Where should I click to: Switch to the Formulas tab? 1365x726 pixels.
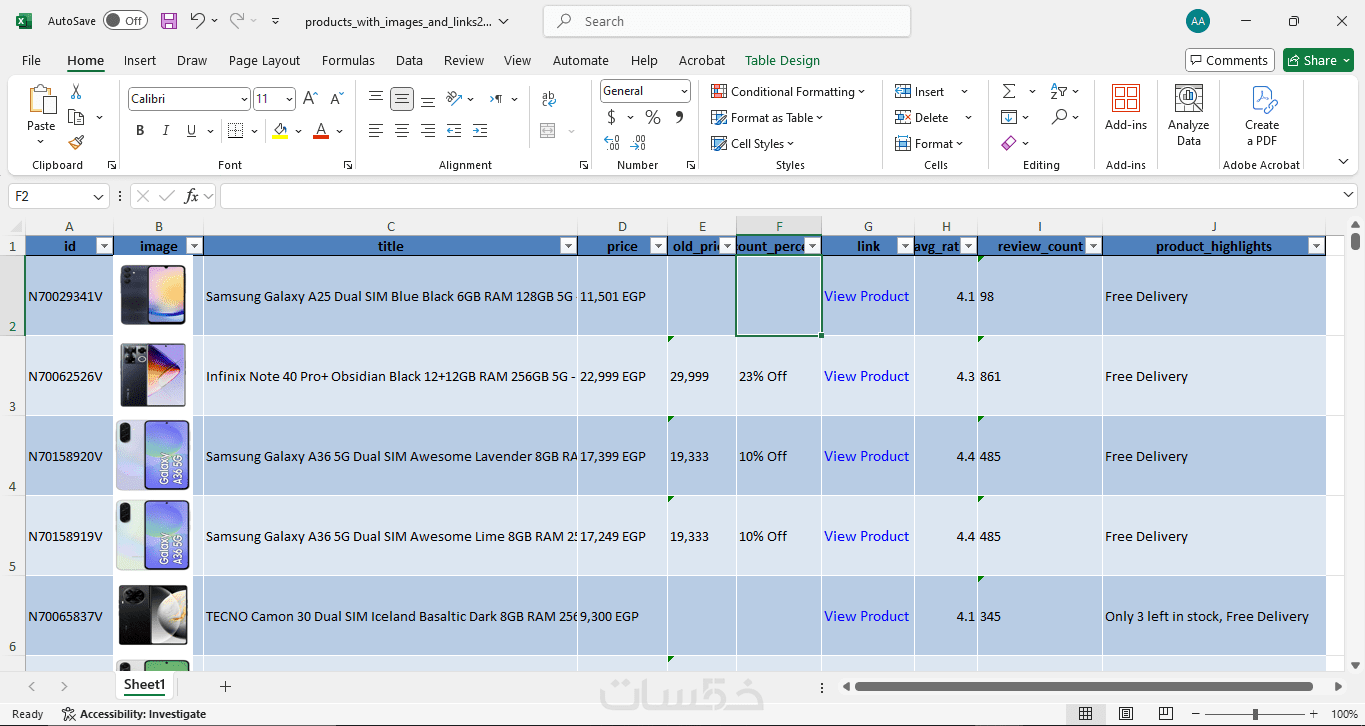pyautogui.click(x=348, y=60)
